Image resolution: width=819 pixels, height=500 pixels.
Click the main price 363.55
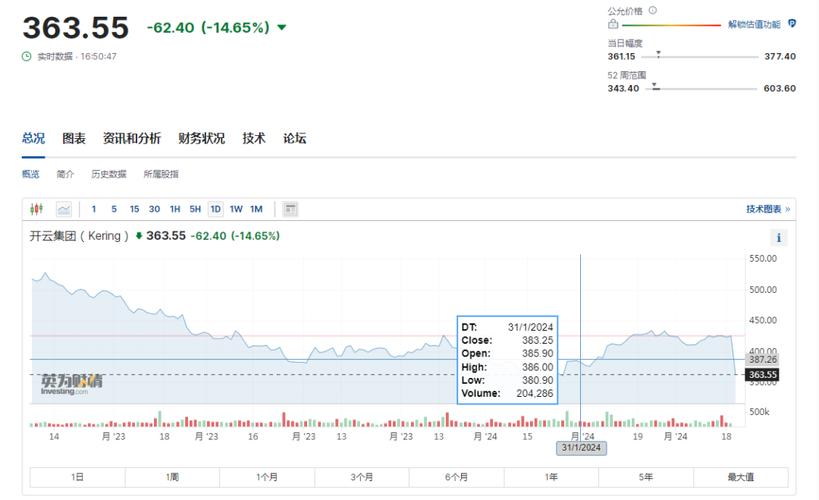click(76, 27)
